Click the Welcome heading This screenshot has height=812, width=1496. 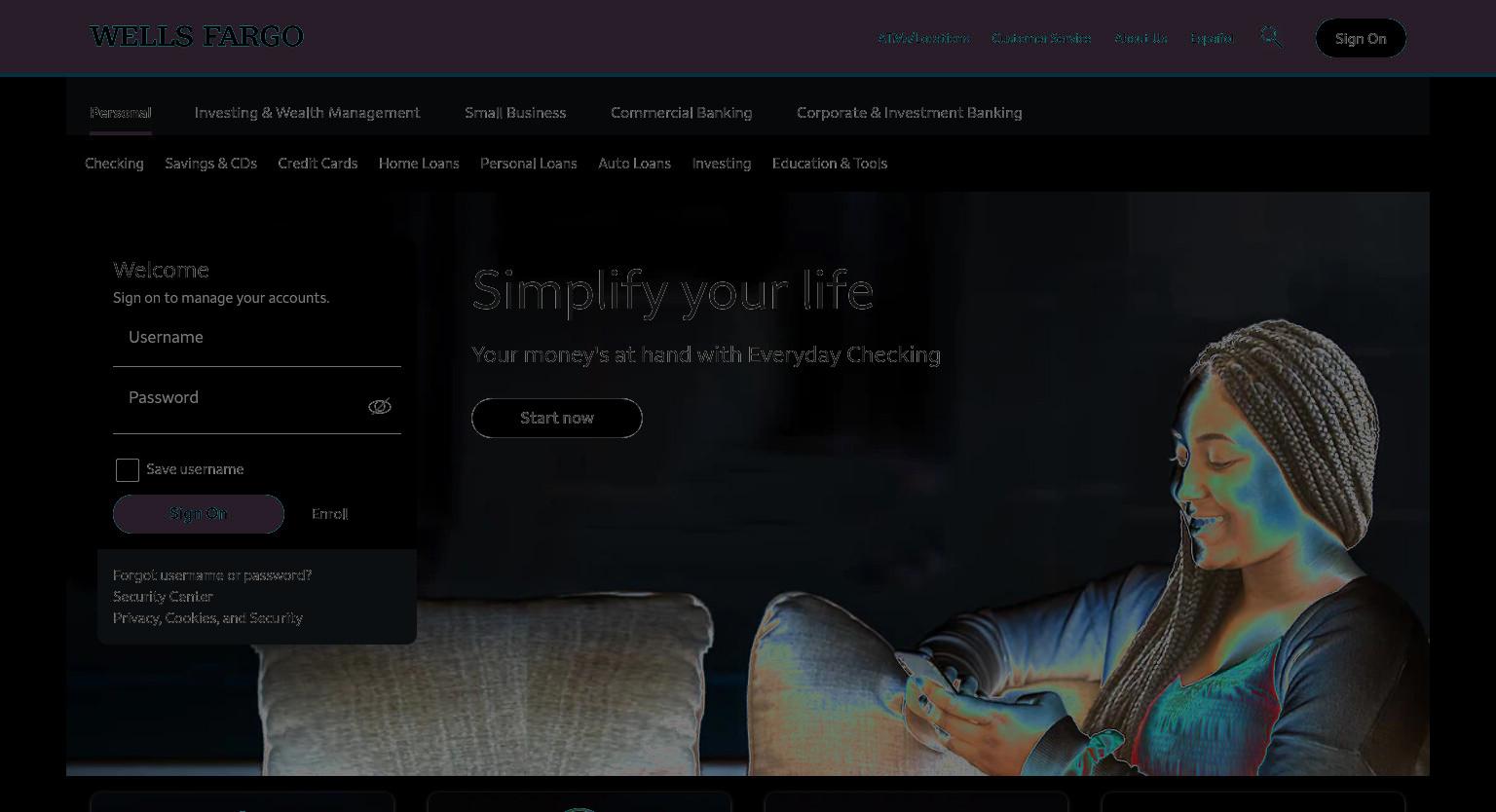point(161,270)
